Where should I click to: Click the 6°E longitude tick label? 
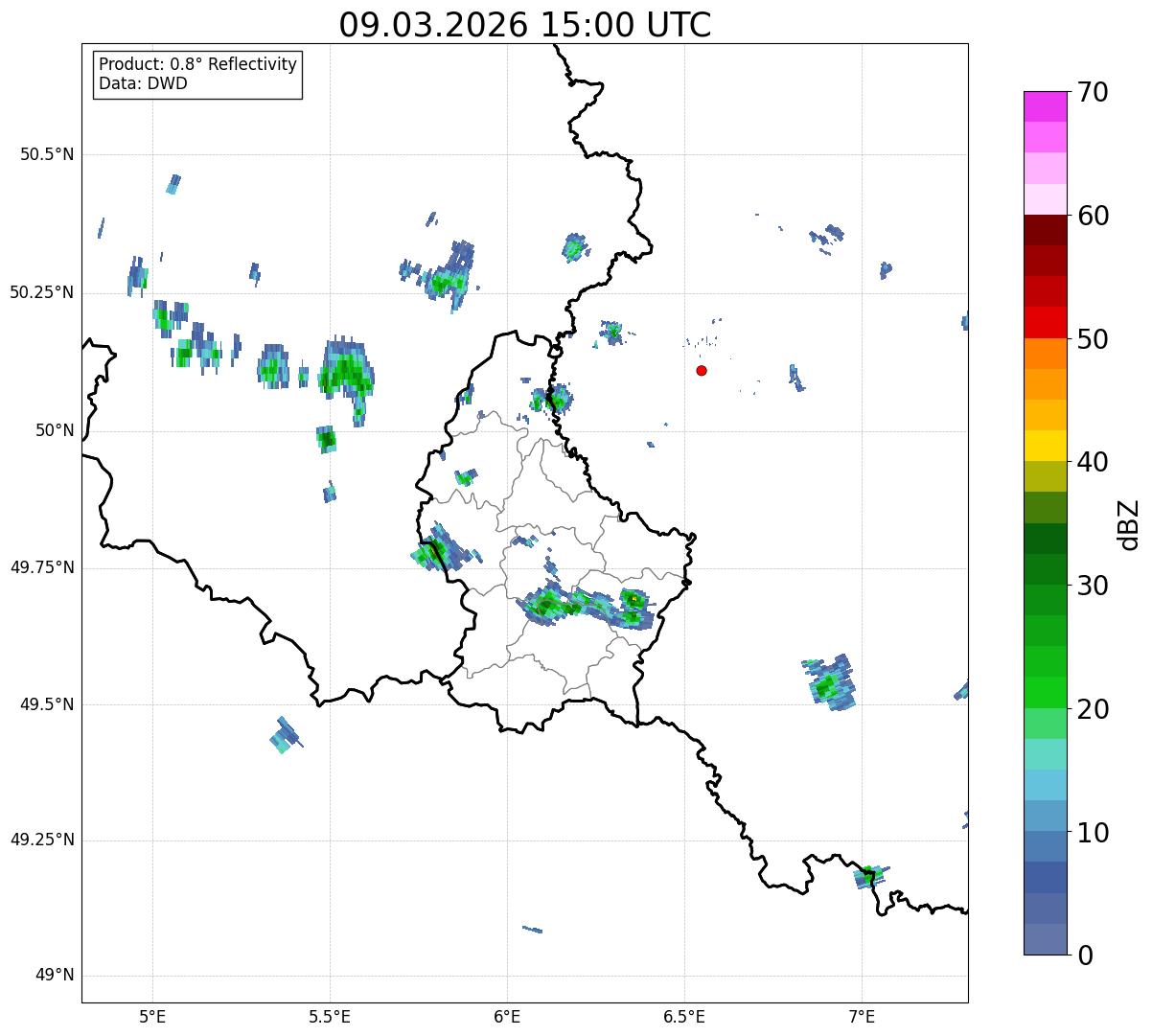point(507,1016)
